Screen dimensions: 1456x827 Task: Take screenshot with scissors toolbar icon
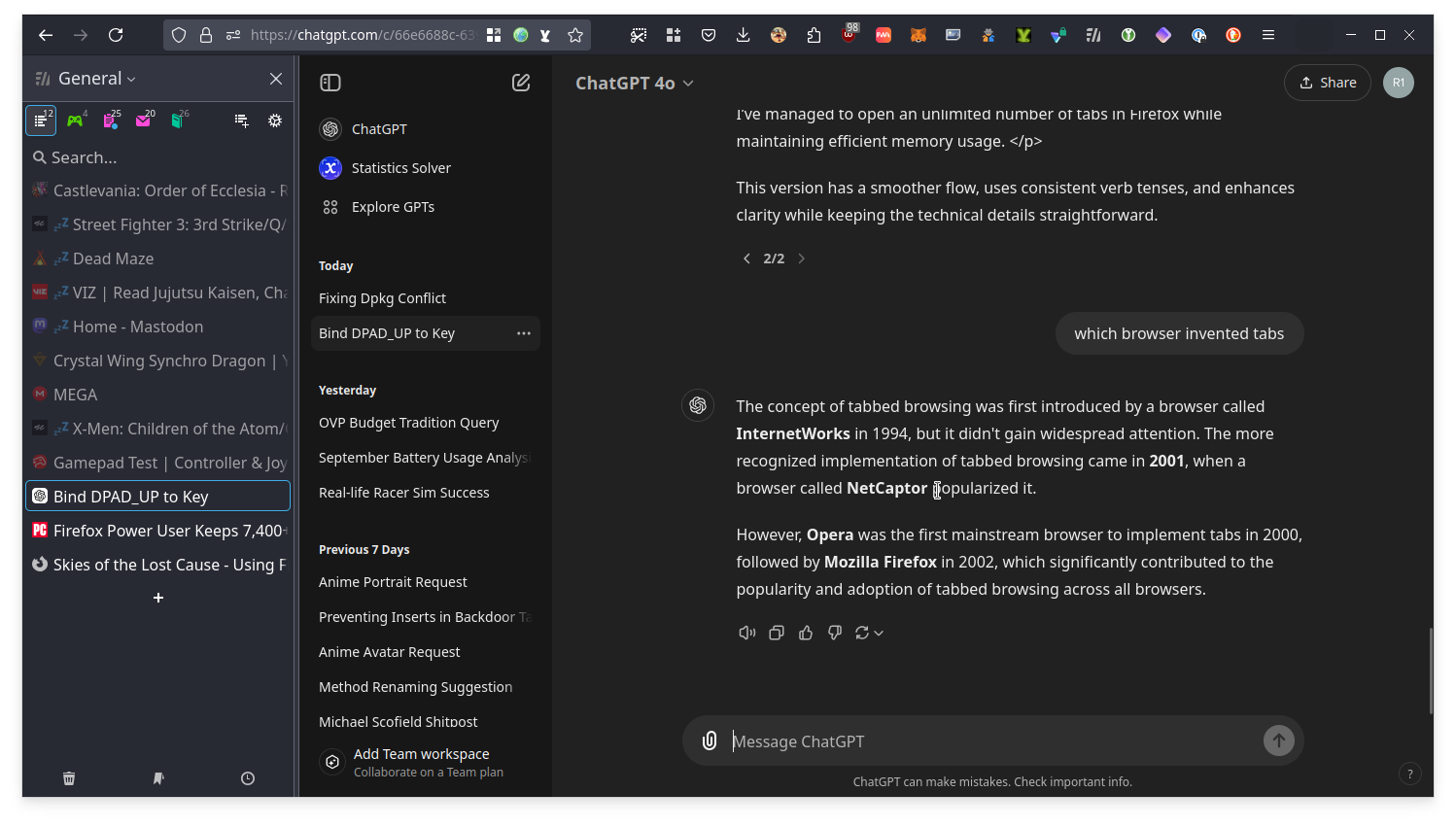(x=639, y=35)
